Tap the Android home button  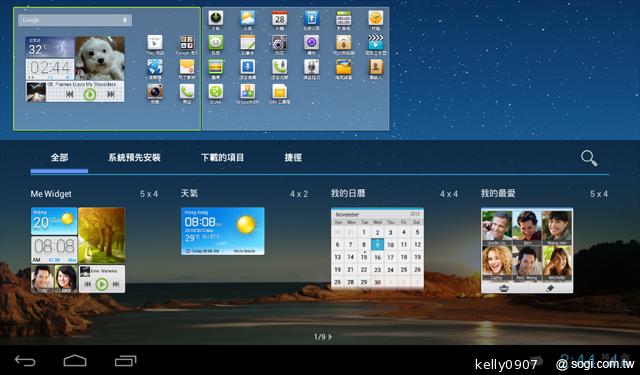coord(75,361)
